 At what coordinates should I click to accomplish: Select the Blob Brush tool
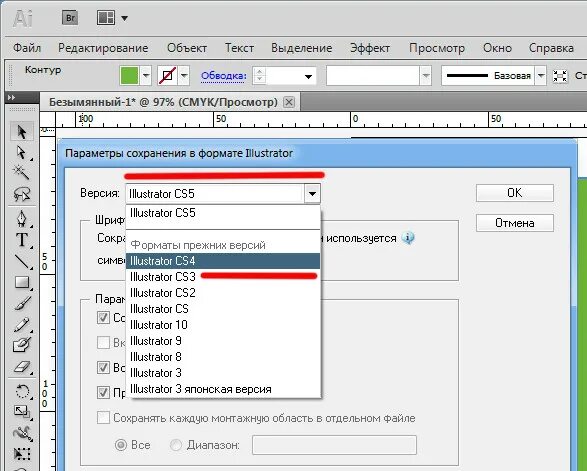[21, 345]
